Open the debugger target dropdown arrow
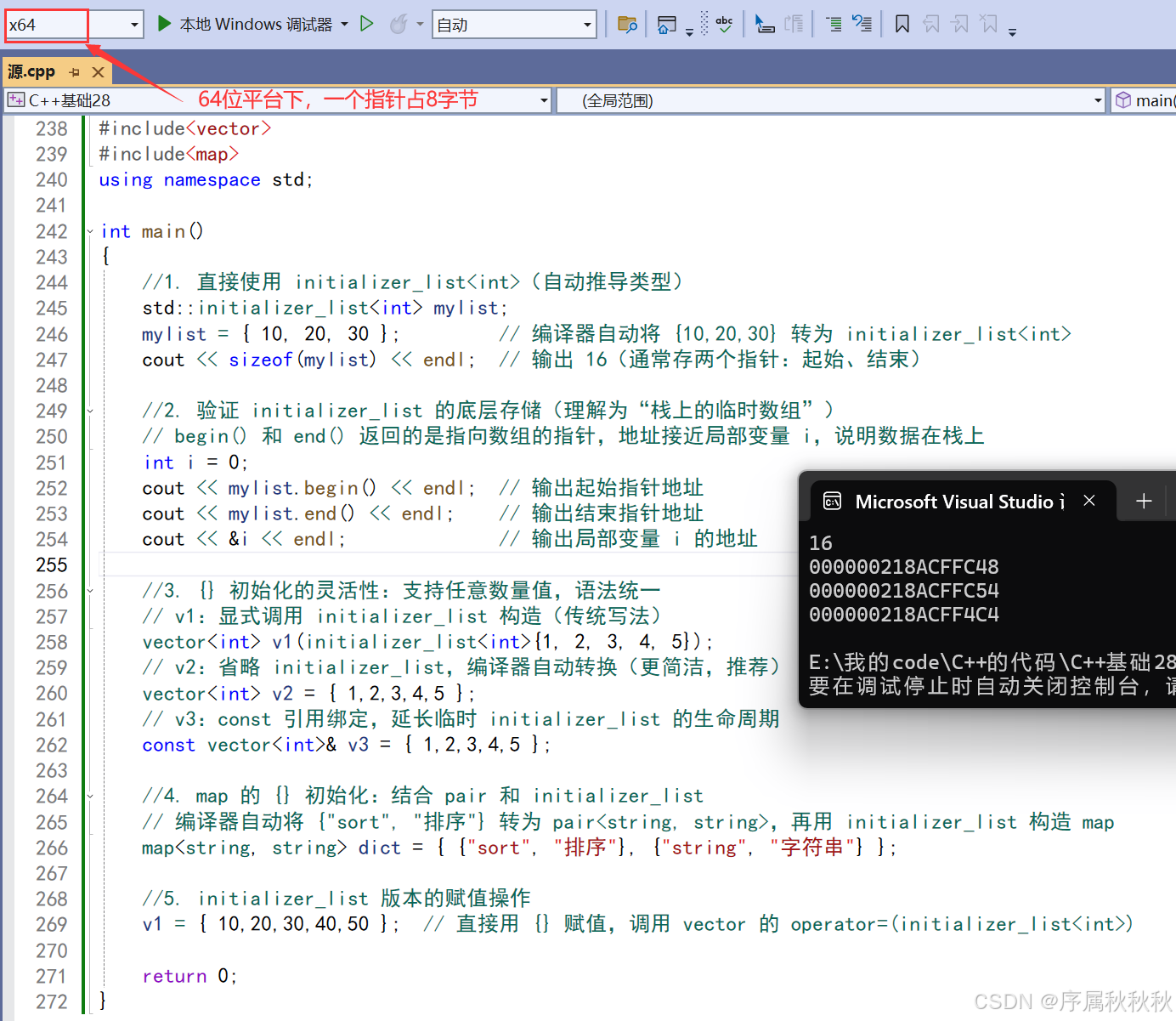The width and height of the screenshot is (1176, 1021). pos(344,24)
